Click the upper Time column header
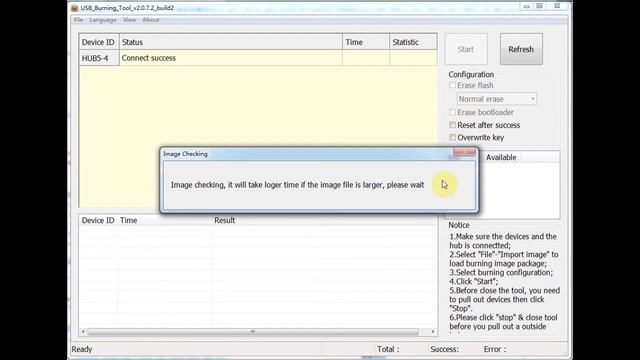 pos(366,42)
